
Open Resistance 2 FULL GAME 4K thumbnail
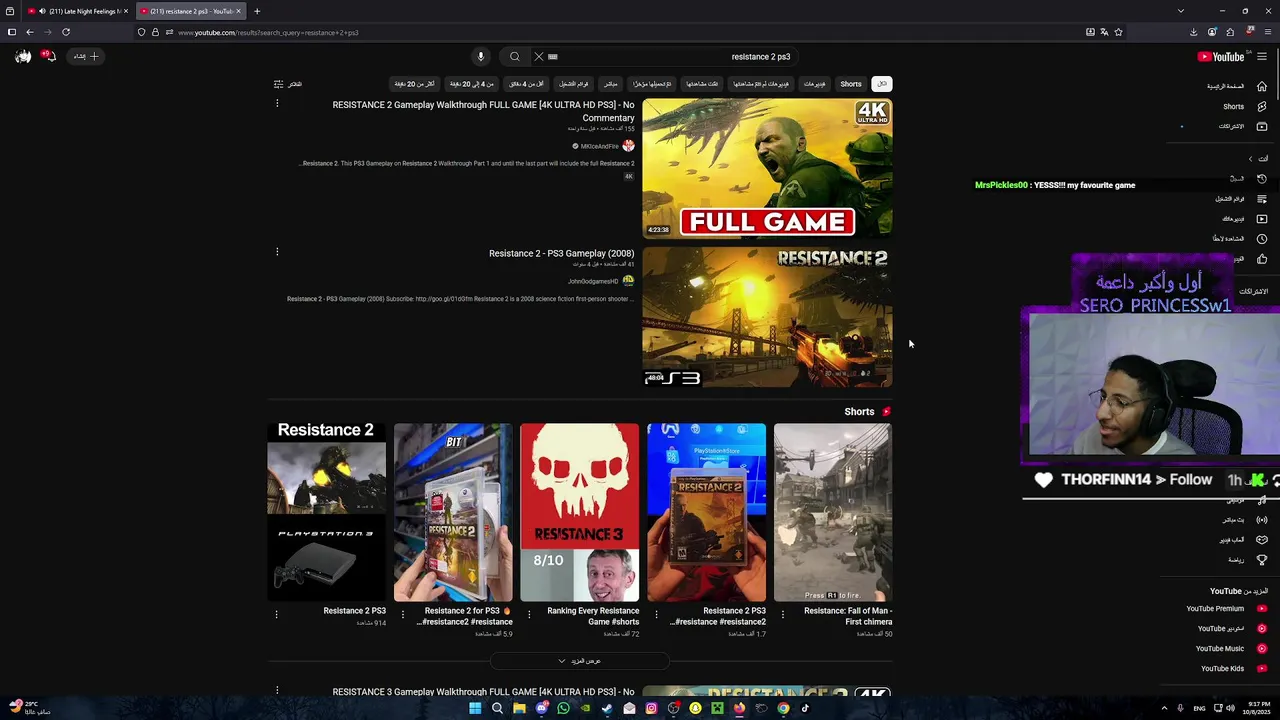(x=767, y=168)
